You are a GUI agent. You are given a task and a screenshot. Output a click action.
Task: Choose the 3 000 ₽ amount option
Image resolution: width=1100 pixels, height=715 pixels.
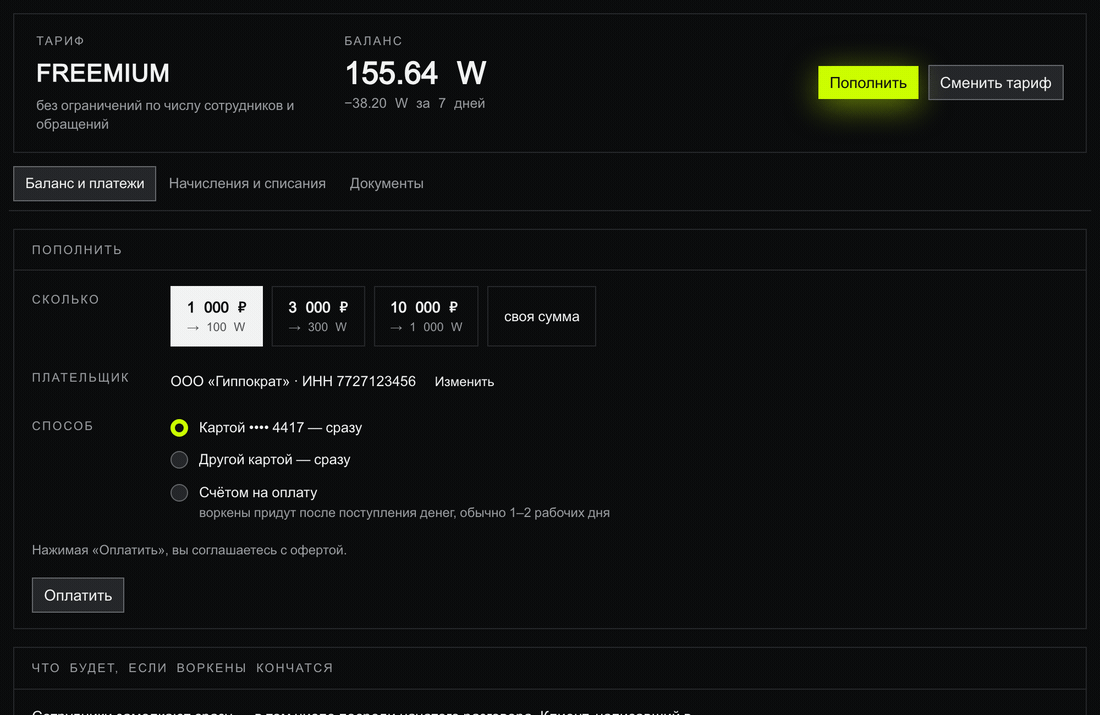[x=318, y=316]
